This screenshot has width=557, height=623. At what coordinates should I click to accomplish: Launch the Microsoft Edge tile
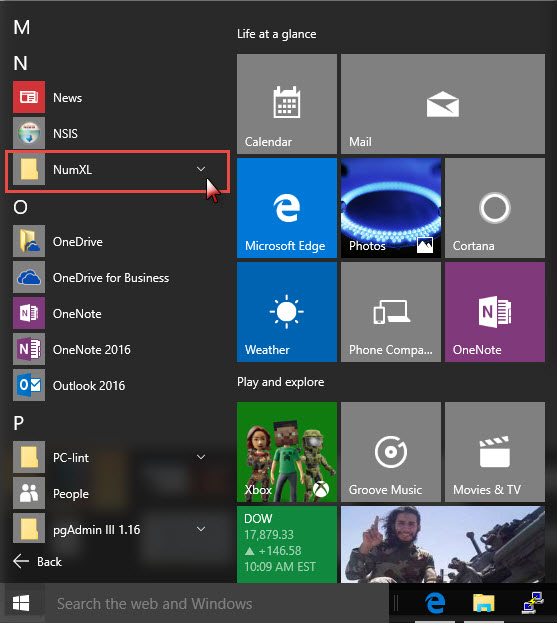(x=287, y=208)
